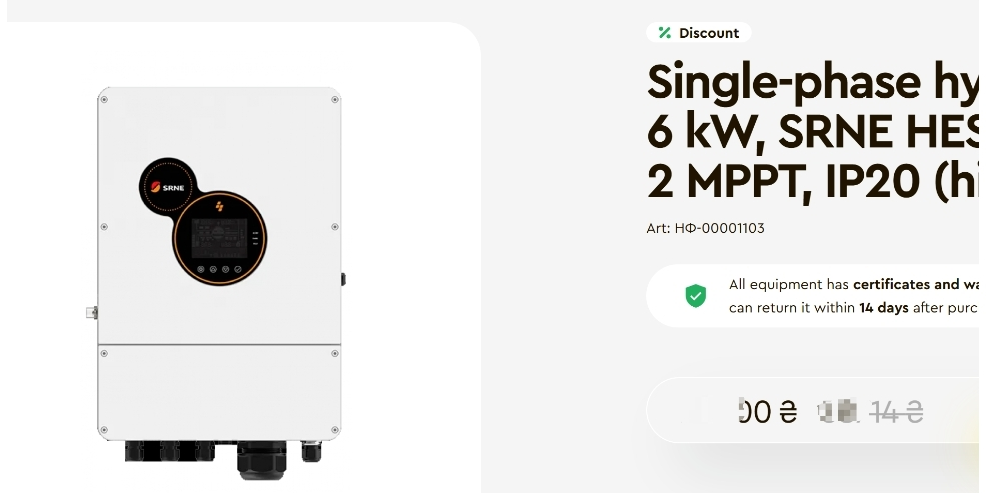
Task: Click the 14 days return text
Action: pos(884,308)
